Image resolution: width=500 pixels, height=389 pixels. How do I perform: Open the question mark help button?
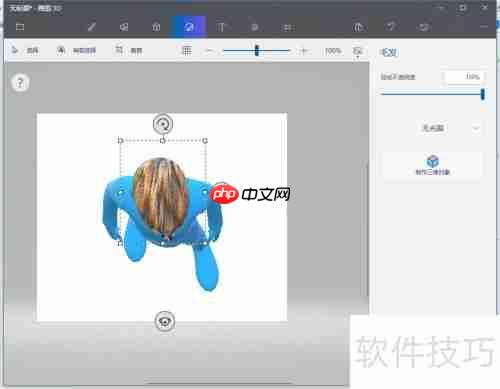pyautogui.click(x=20, y=83)
